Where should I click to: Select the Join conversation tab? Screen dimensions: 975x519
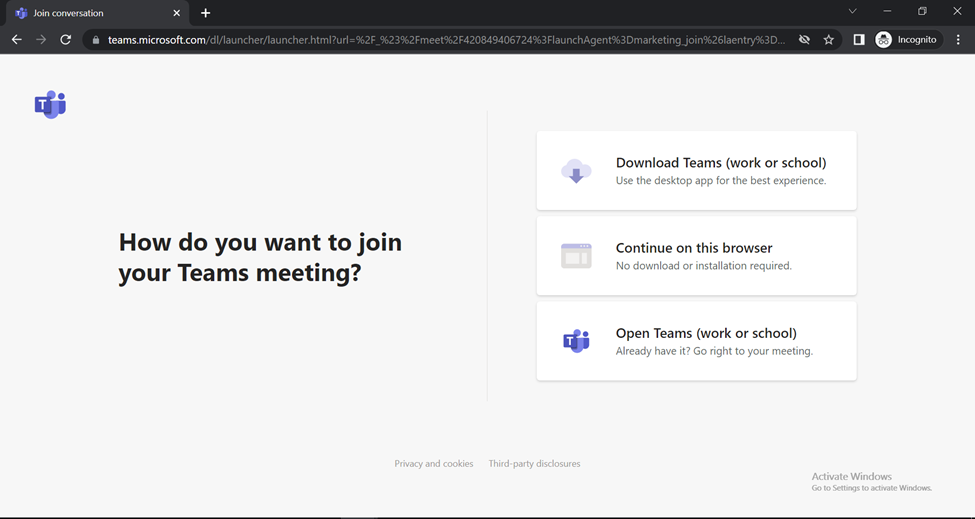coord(97,13)
